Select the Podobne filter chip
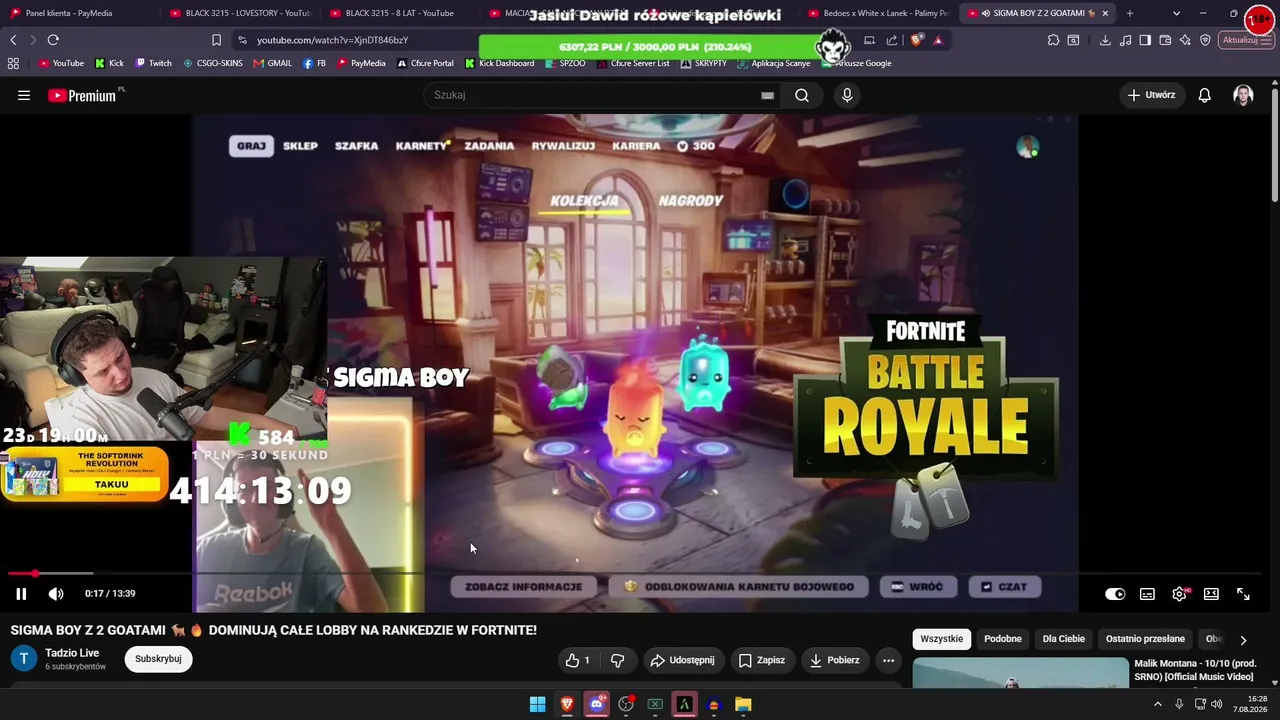This screenshot has height=720, width=1280. tap(1003, 639)
